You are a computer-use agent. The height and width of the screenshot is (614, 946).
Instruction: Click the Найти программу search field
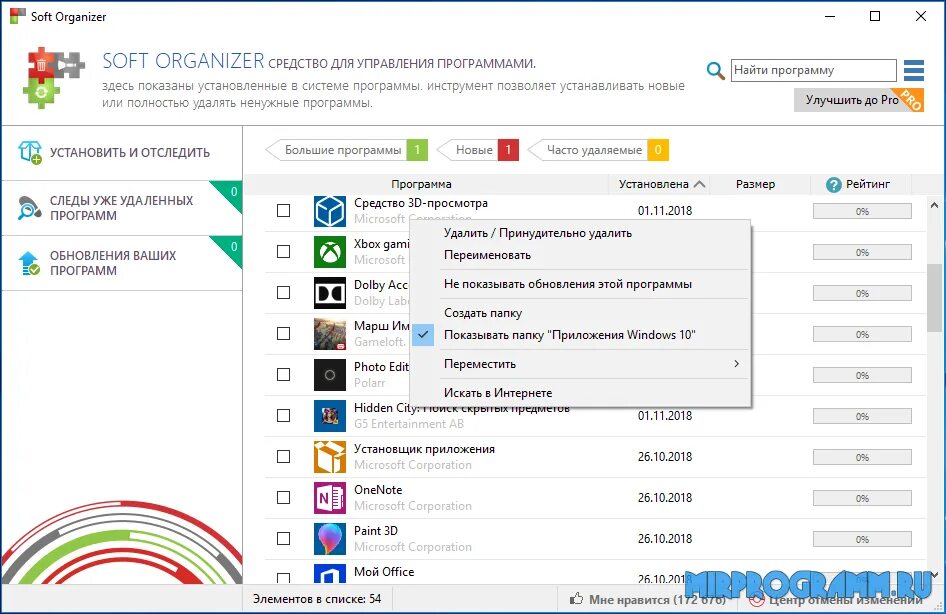[x=813, y=70]
